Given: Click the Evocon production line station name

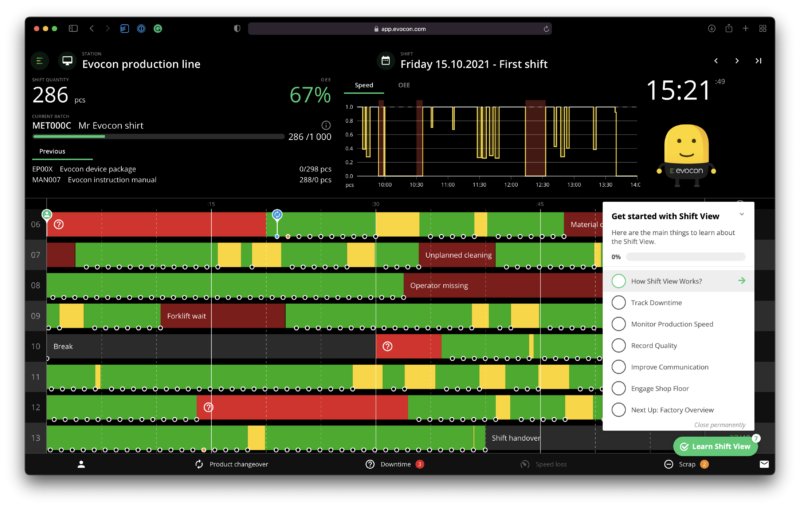Looking at the screenshot, I should [x=141, y=64].
